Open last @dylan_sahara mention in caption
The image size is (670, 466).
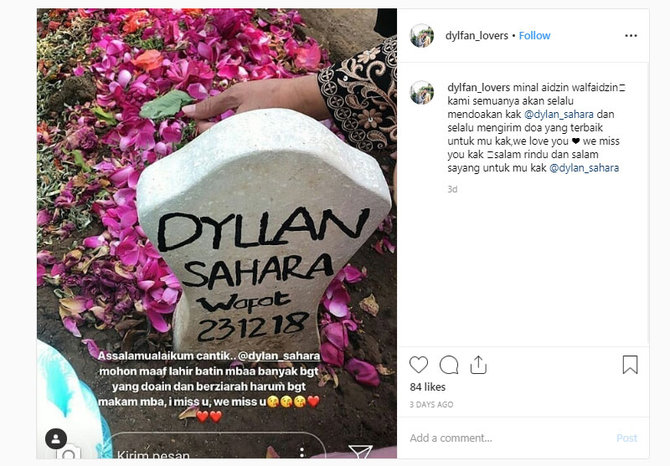(x=584, y=168)
